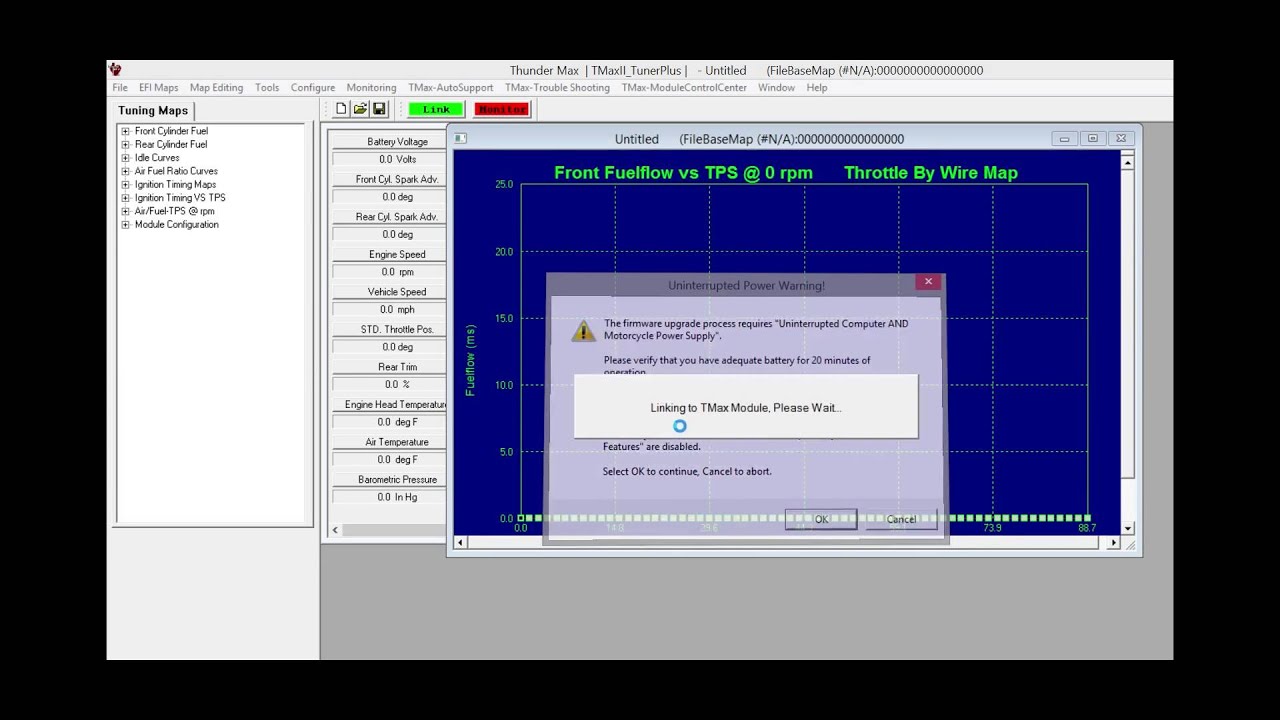Expand the Idle Curves node
This screenshot has height=720, width=1280.
(x=125, y=158)
